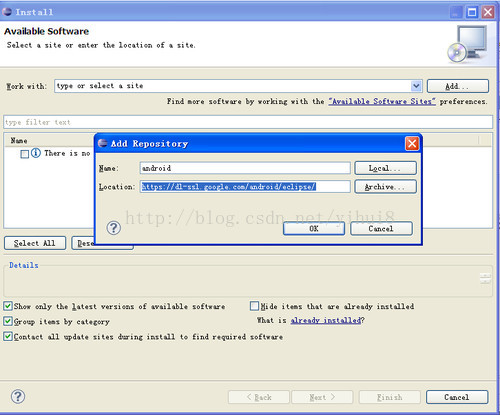500x415 pixels.
Task: Click the help icon at Install window bottom
Action: pos(18,396)
